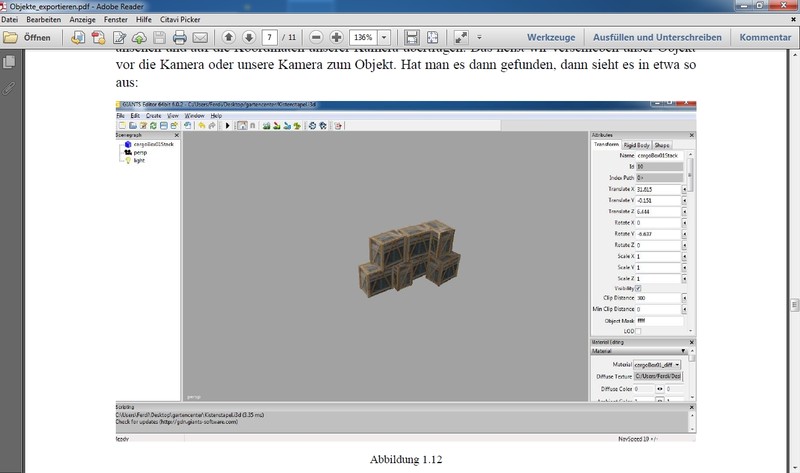Go to next page with the down arrow

coord(247,38)
